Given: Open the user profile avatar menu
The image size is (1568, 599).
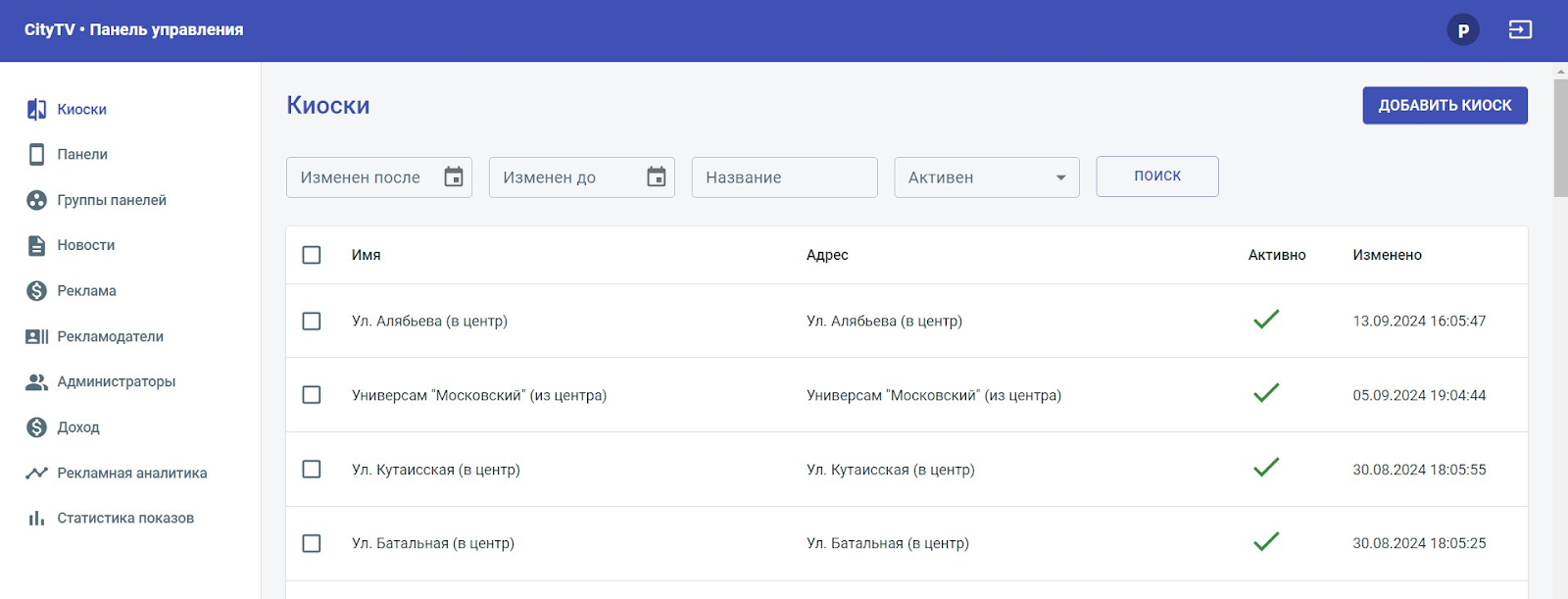Looking at the screenshot, I should [1463, 30].
